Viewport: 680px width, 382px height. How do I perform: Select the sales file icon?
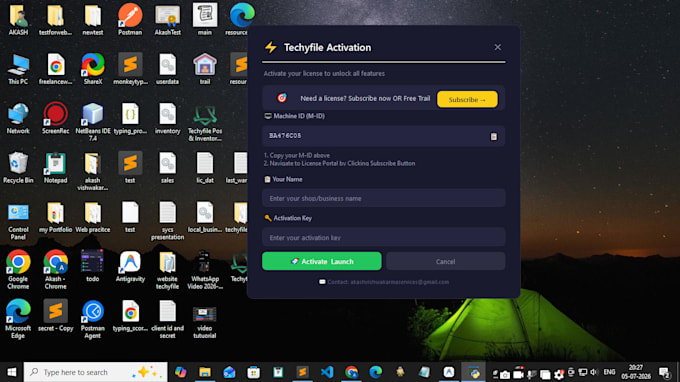tap(167, 168)
